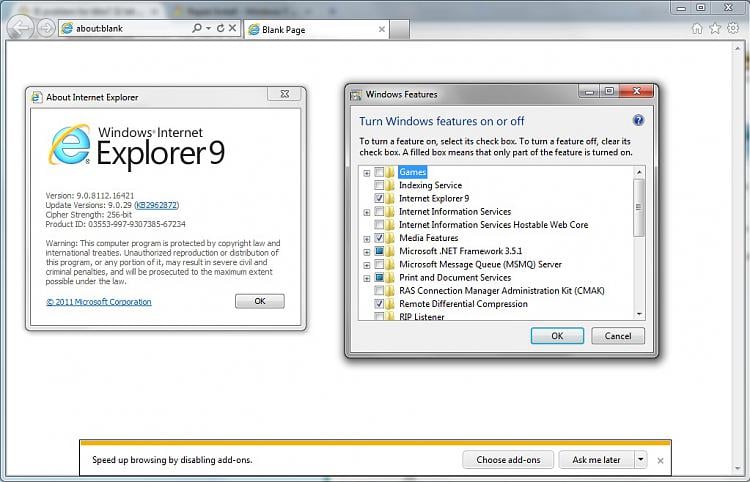
Task: Click the browser Forward arrow button
Action: click(x=46, y=28)
